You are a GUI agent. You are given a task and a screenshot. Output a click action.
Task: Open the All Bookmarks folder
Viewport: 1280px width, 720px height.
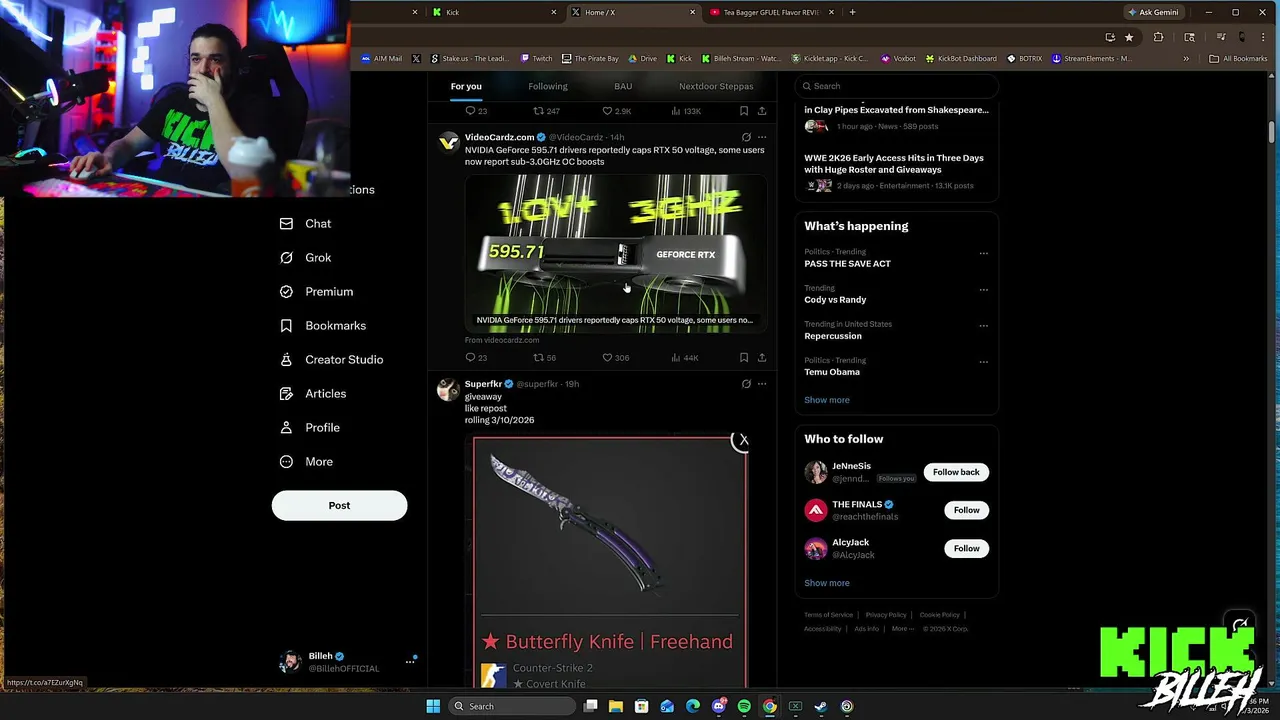[x=1238, y=59]
